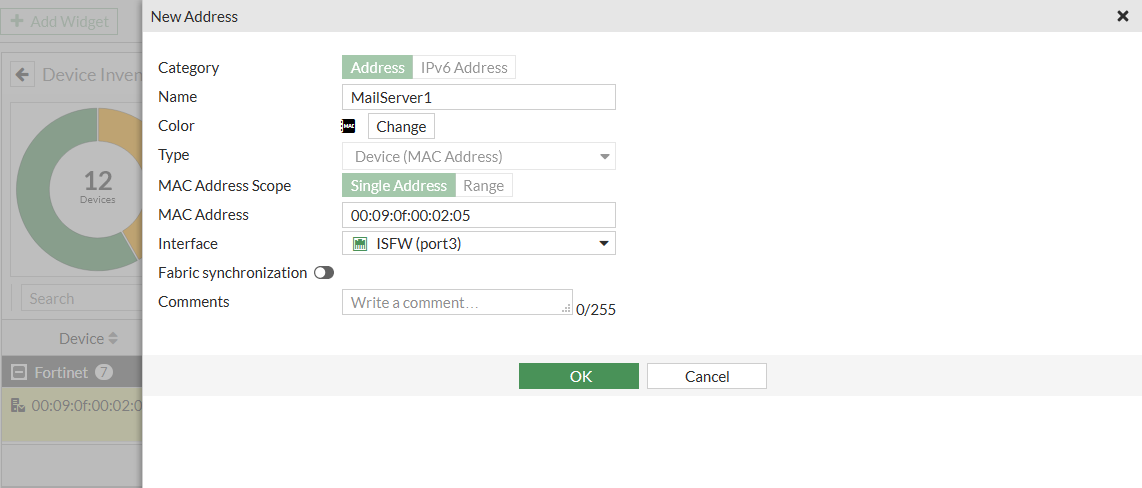The height and width of the screenshot is (488, 1142).
Task: Click the comment box resize handle
Action: tap(567, 310)
